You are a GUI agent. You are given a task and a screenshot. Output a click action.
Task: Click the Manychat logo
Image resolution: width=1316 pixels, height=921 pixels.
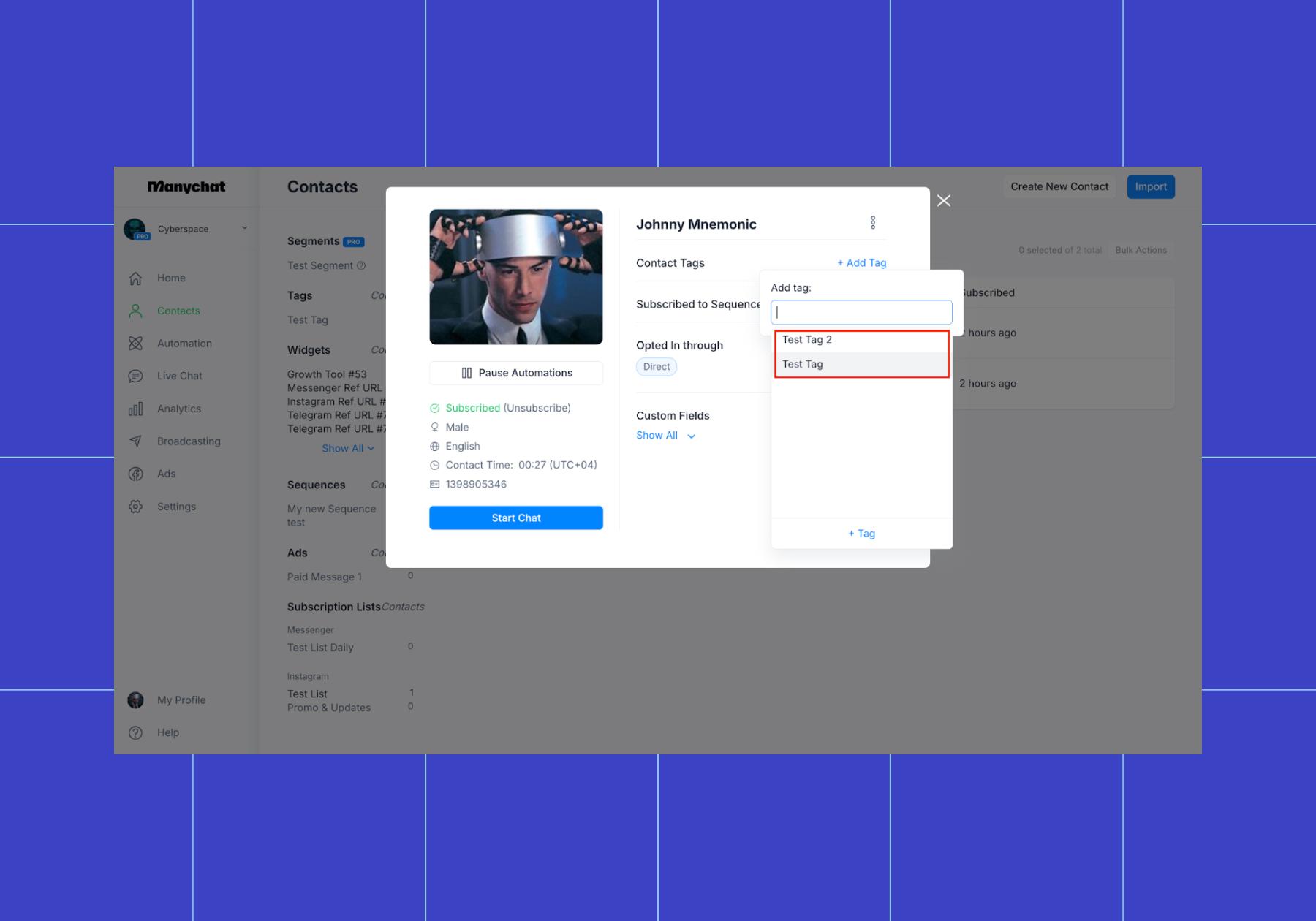[186, 186]
